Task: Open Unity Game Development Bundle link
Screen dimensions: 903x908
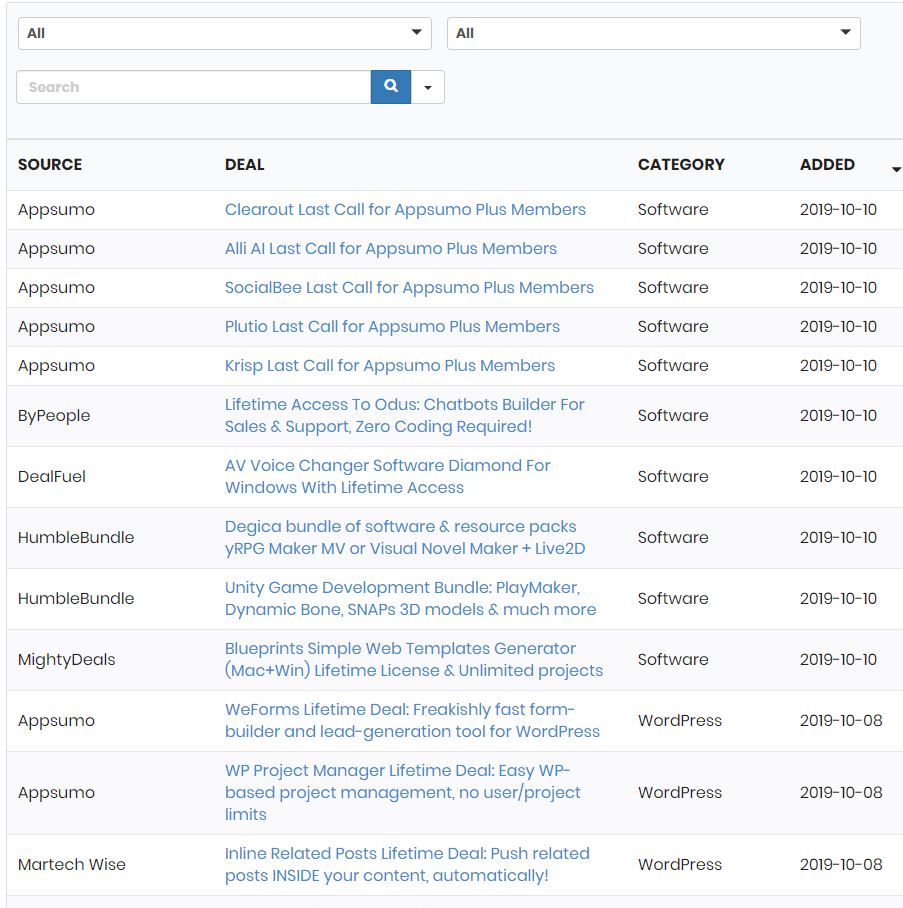Action: (410, 598)
